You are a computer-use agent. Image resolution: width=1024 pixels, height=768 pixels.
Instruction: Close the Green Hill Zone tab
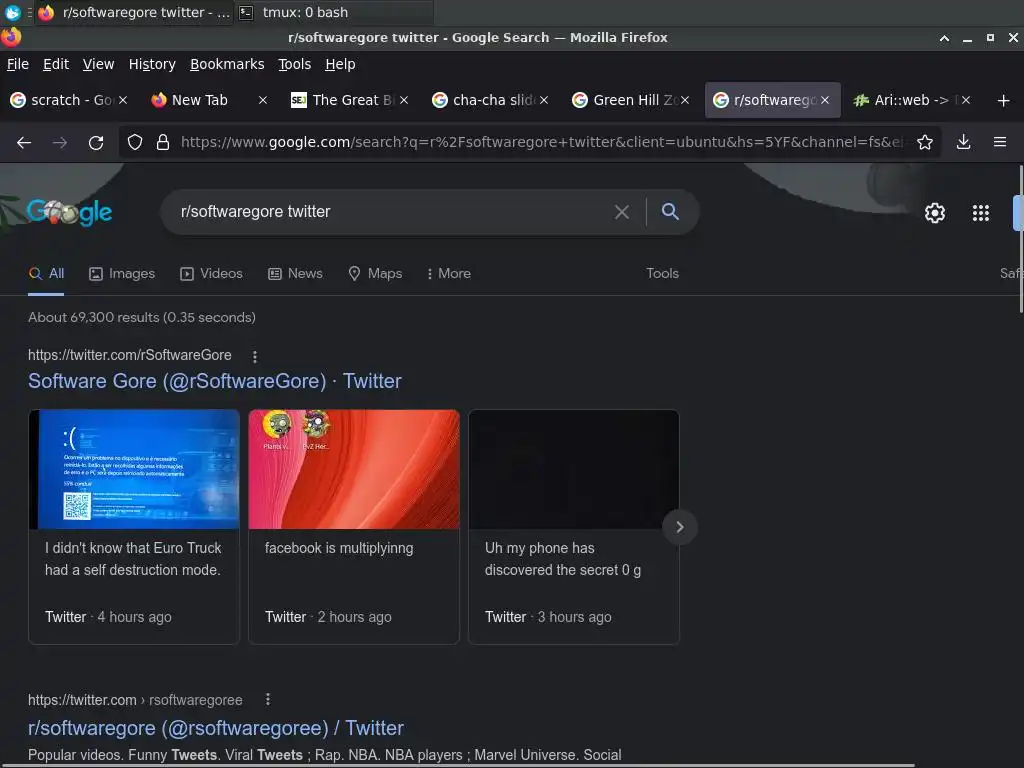tap(684, 100)
